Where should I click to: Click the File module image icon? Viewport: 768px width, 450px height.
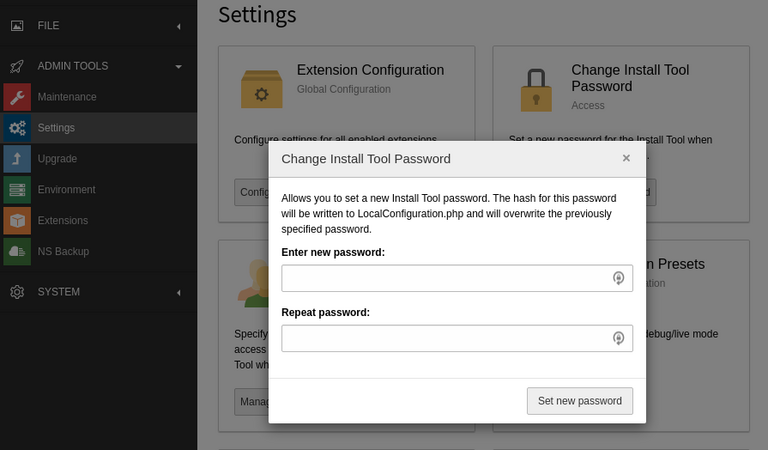pos(17,25)
